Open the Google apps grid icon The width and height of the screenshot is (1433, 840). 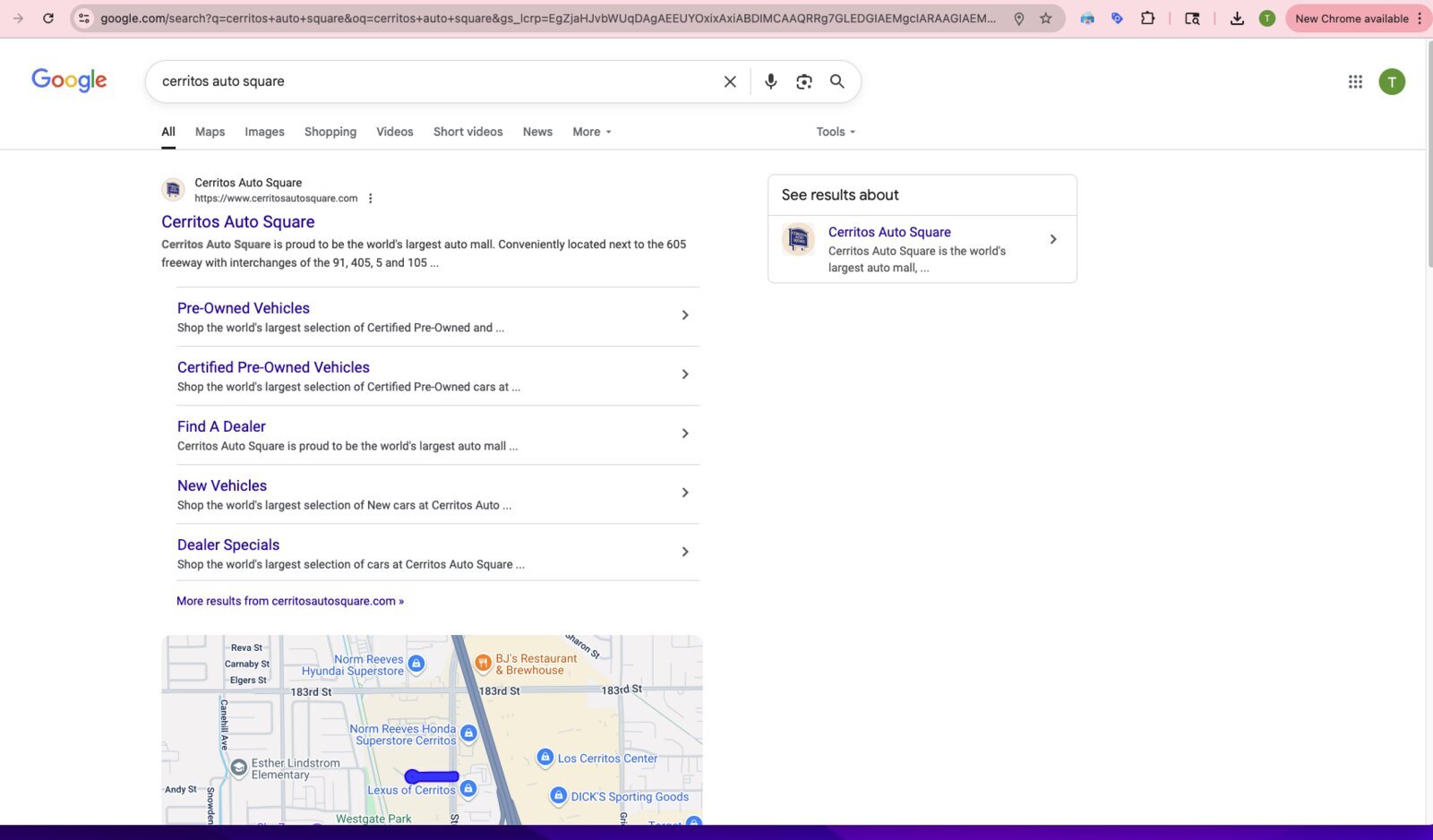click(x=1355, y=81)
